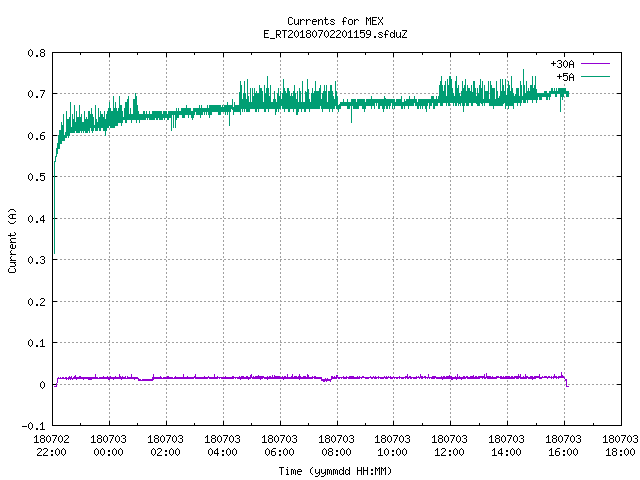Click the 180703 14:00 x-axis tick label

click(x=507, y=446)
